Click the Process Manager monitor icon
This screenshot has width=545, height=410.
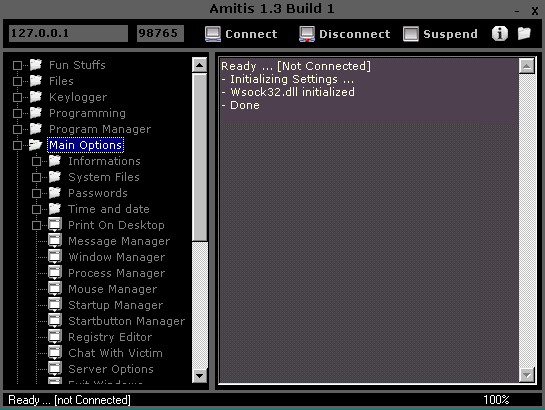pos(55,273)
